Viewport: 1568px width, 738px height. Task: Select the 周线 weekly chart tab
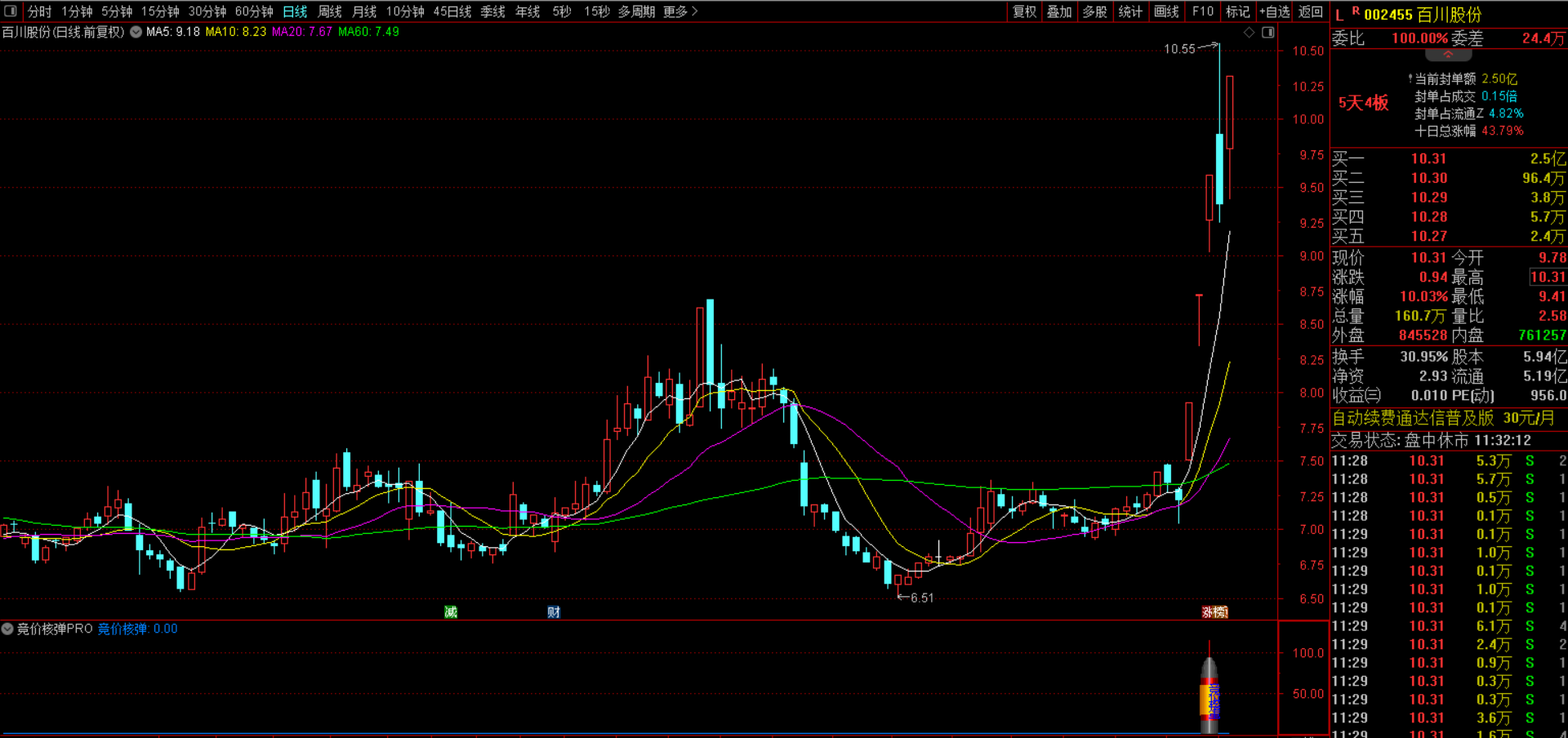tap(330, 11)
